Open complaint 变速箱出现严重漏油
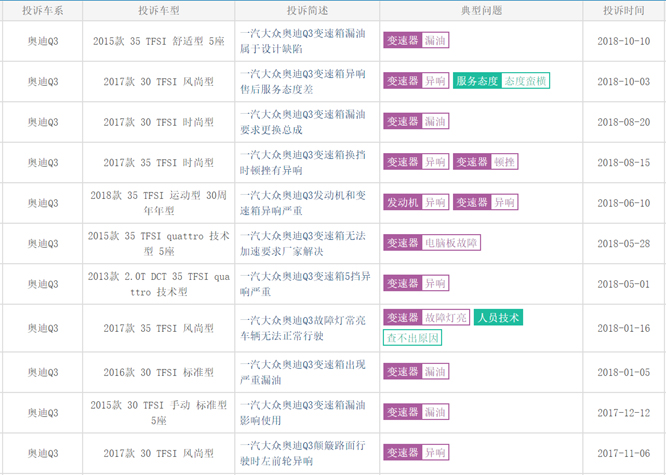 pos(302,372)
